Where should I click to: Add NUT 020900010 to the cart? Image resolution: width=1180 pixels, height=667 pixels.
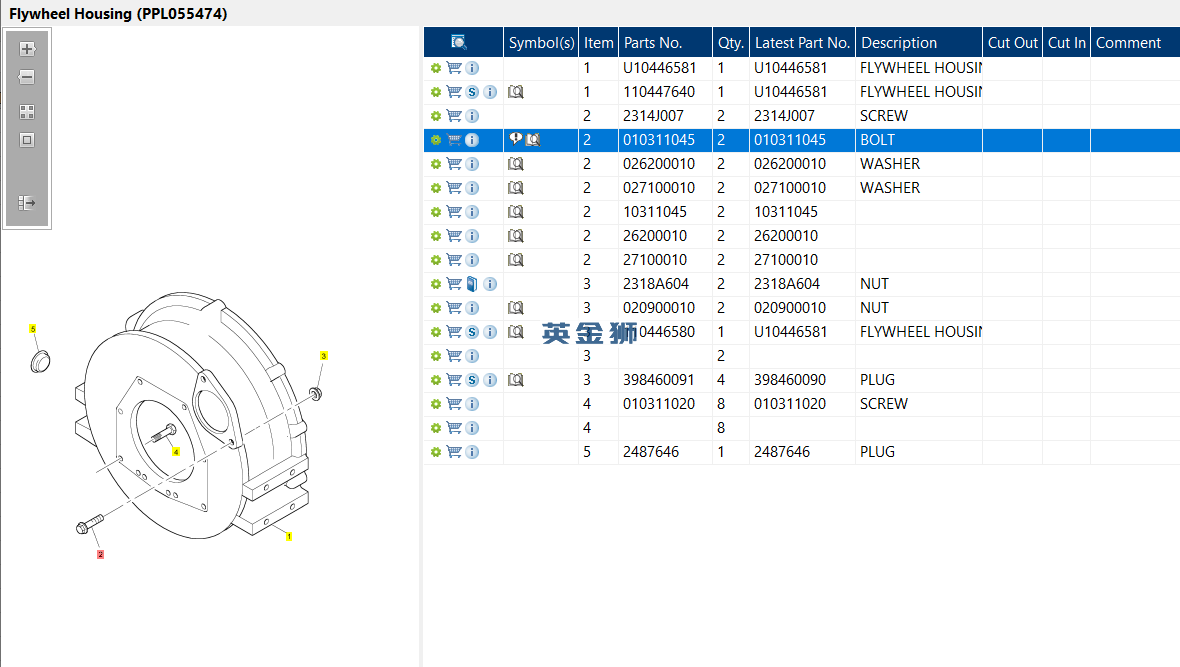coord(454,308)
